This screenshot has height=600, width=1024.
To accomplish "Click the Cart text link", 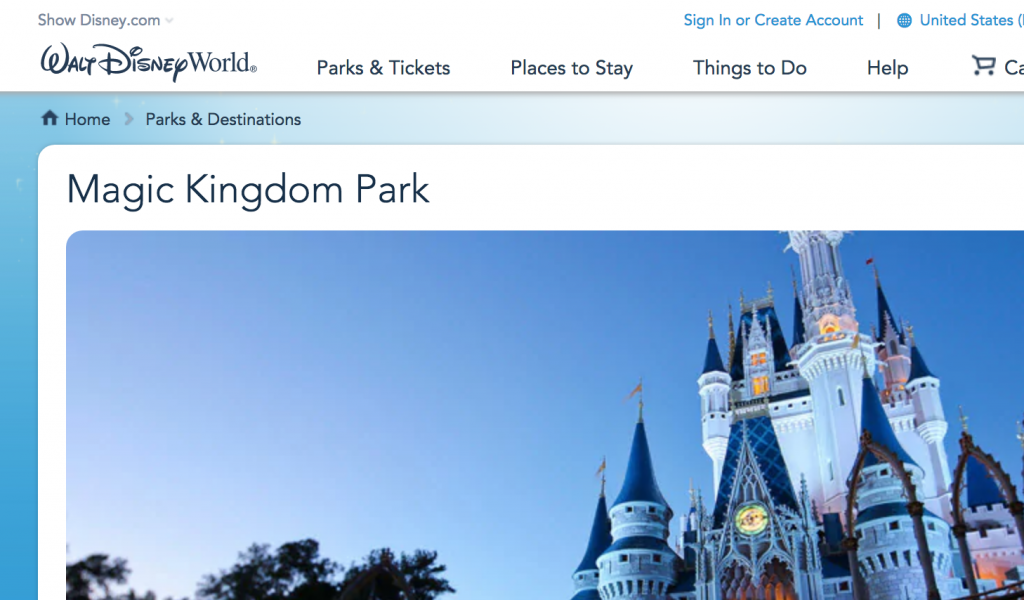I will click(x=1014, y=68).
